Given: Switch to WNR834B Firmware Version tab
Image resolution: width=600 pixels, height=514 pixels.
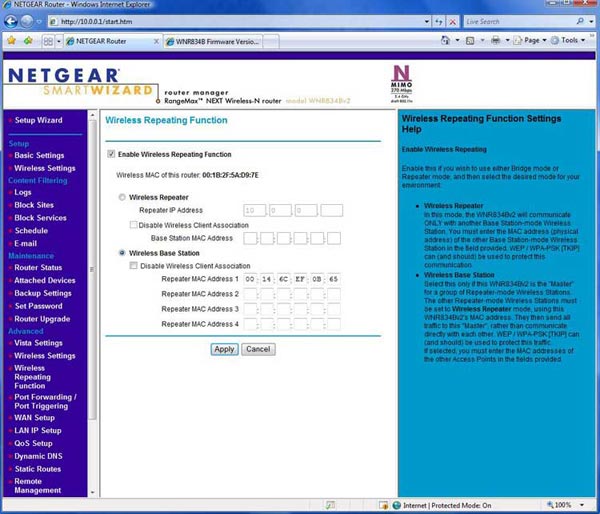Looking at the screenshot, I should click(213, 41).
